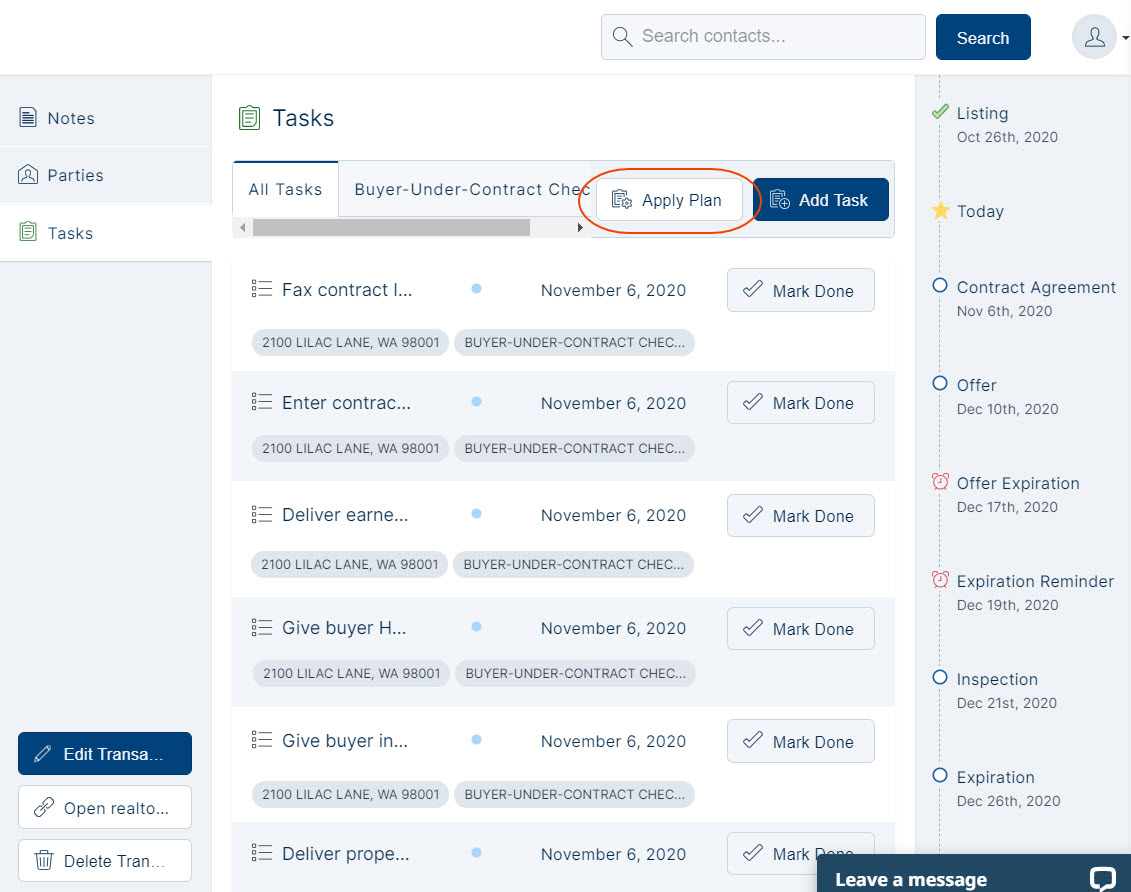This screenshot has width=1131, height=892.
Task: Mark Give buyer H... task as done
Action: point(801,629)
